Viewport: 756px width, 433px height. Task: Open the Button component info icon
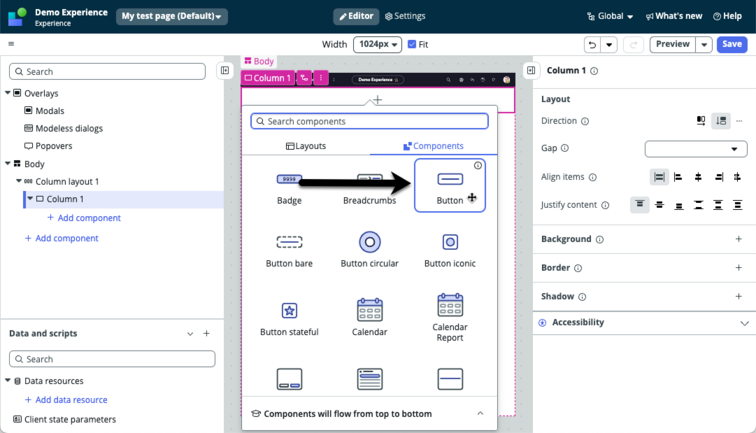pyautogui.click(x=477, y=165)
